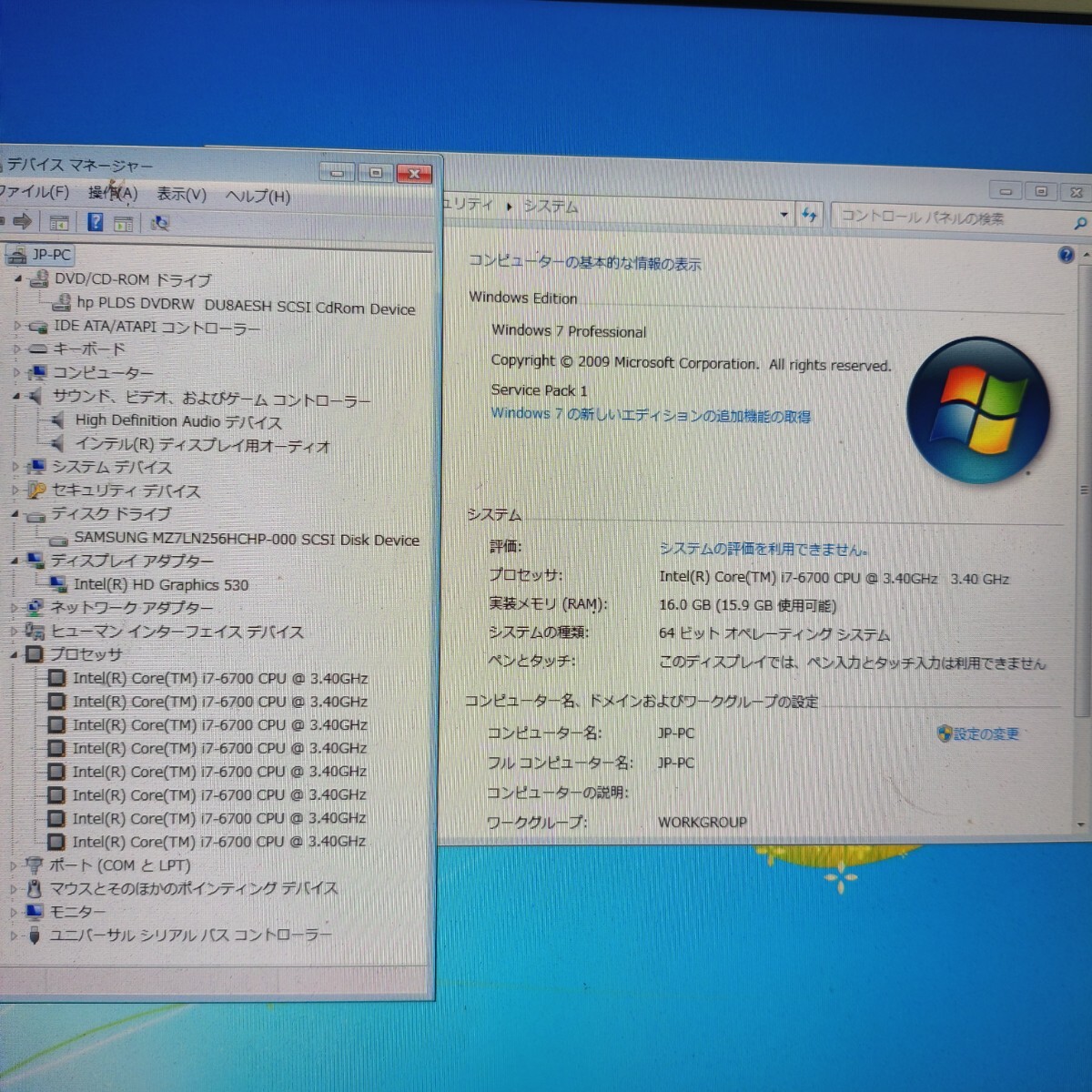Open Windows 7 の新しいエディション link
This screenshot has height=1092, width=1092.
[651, 414]
